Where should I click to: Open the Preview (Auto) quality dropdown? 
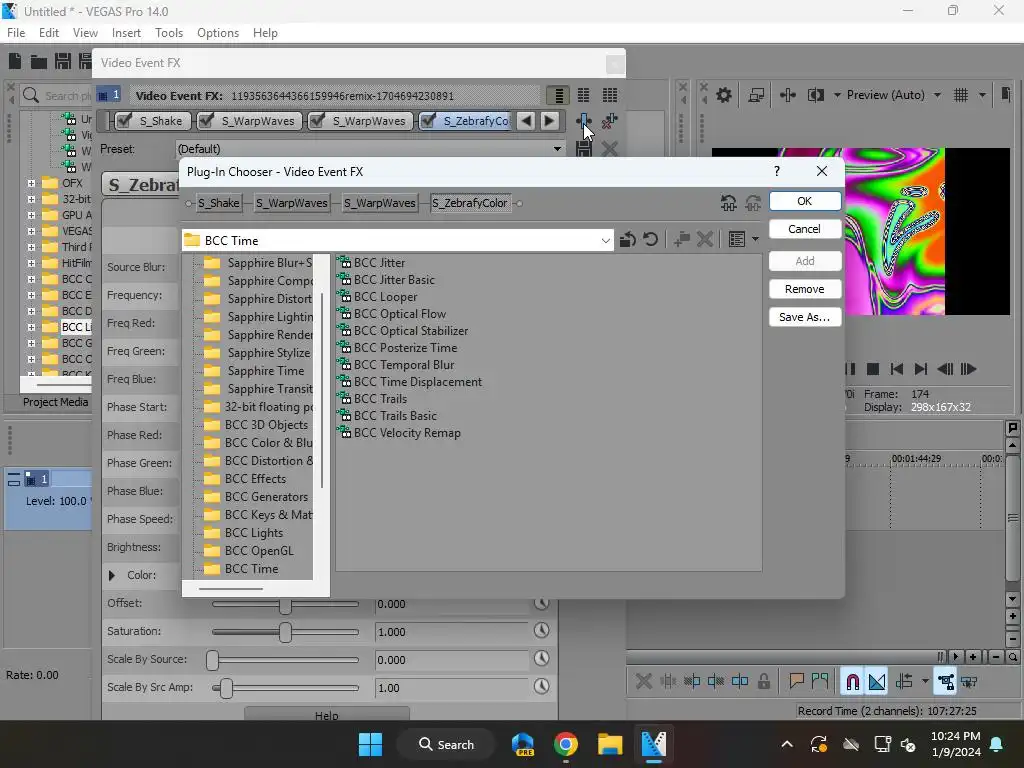937,95
